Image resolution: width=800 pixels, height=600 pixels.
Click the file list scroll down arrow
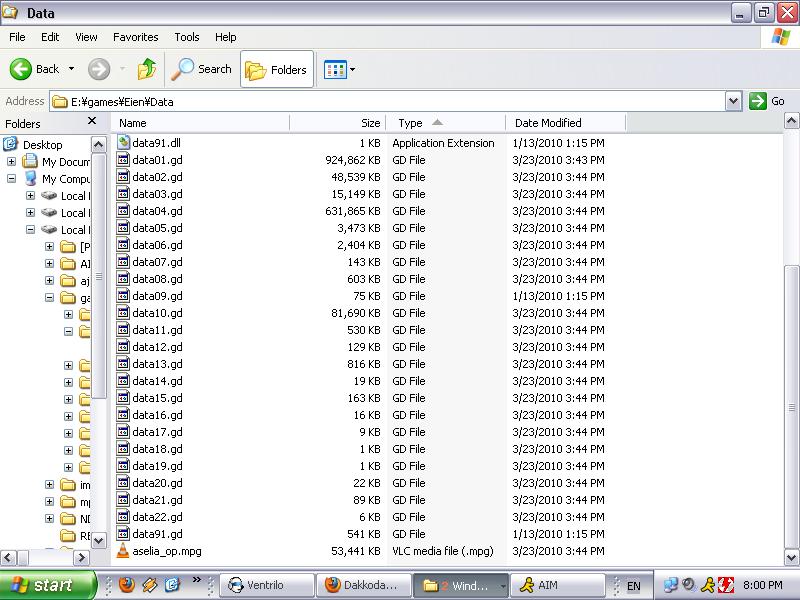point(791,558)
